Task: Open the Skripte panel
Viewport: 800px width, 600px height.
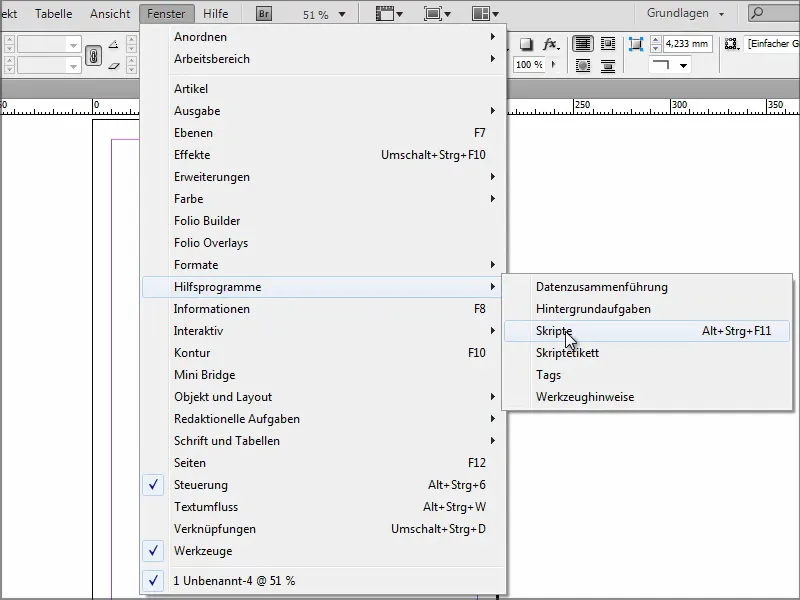Action: coord(647,331)
